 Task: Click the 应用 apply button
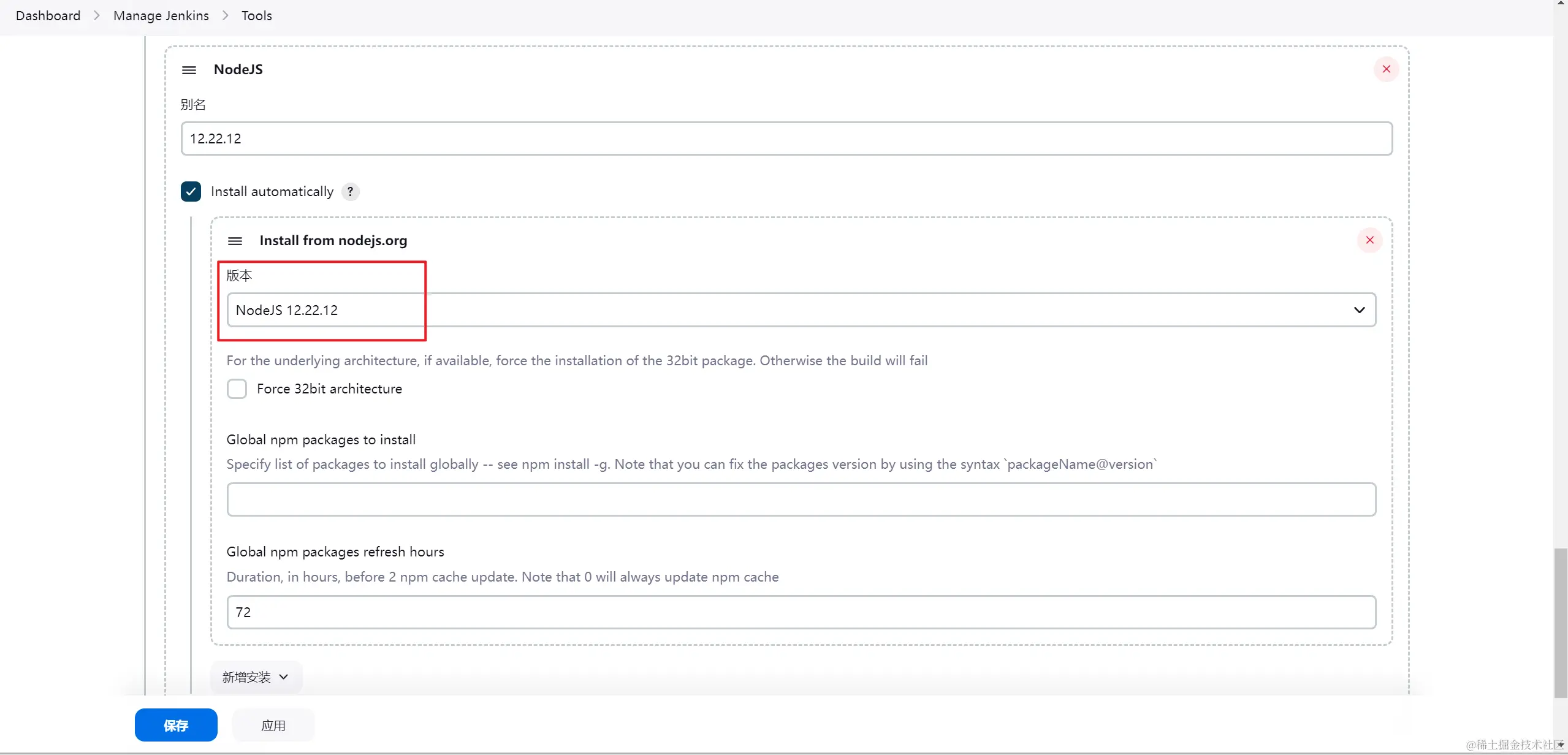[x=273, y=726]
